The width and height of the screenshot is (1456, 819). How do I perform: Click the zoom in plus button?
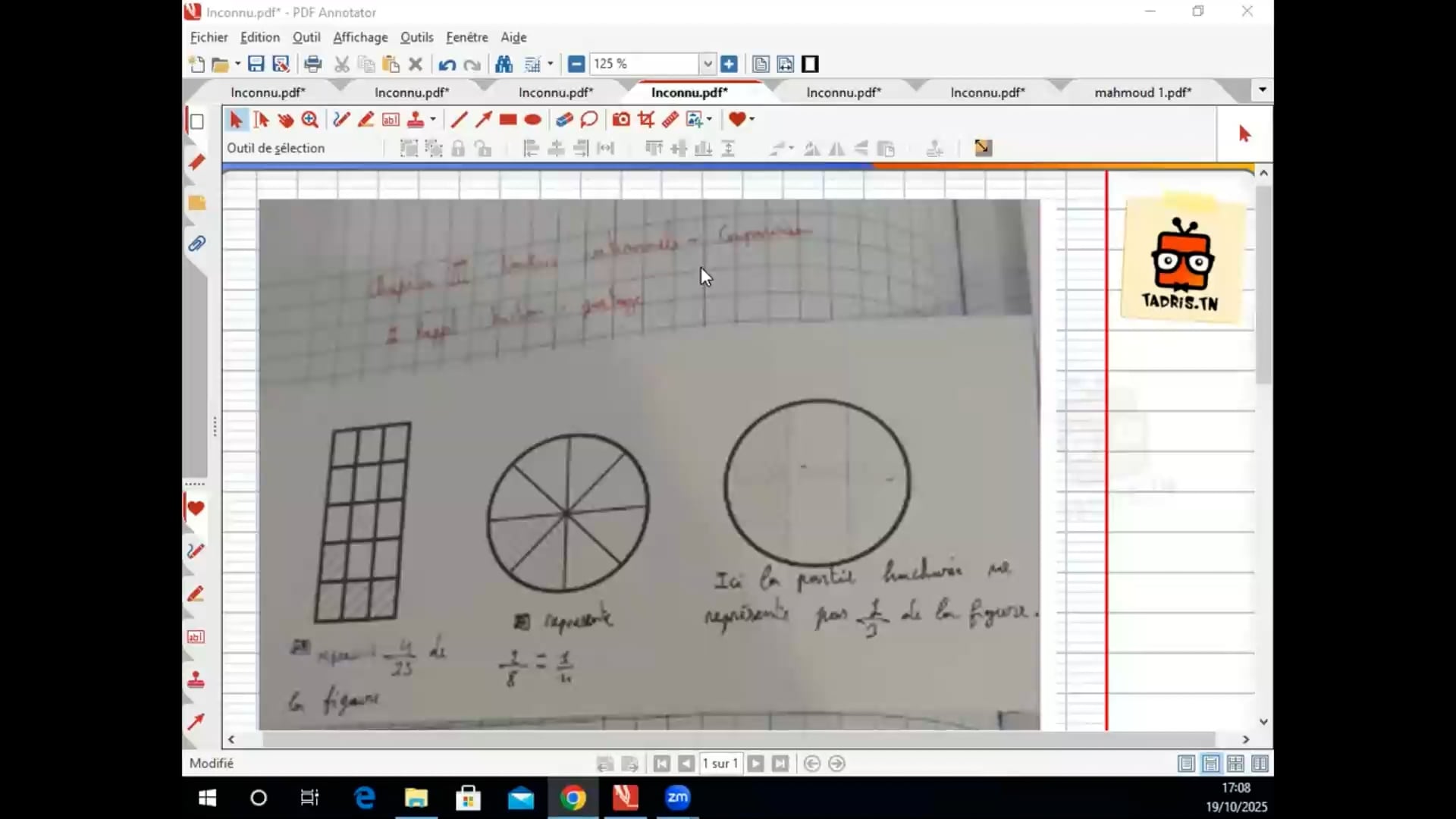[x=729, y=64]
